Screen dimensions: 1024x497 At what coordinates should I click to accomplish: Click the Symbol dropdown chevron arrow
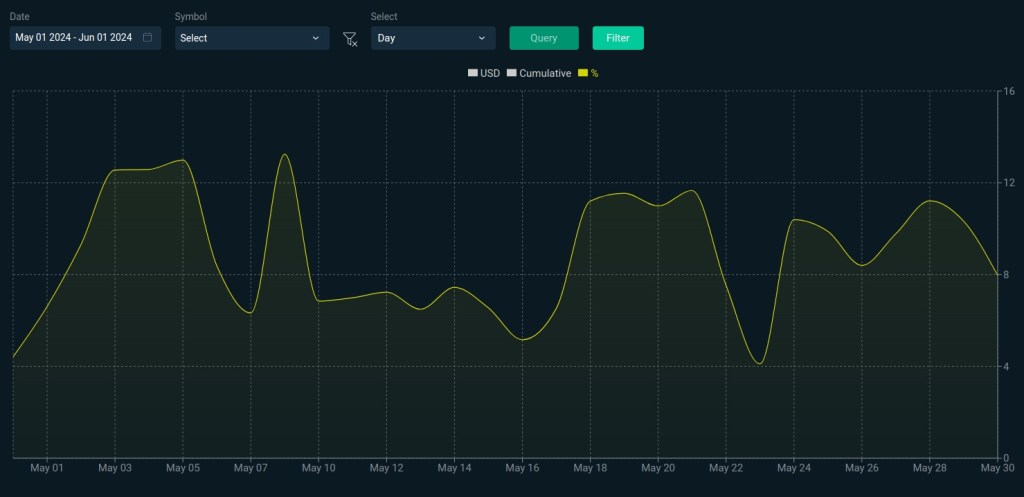click(316, 38)
